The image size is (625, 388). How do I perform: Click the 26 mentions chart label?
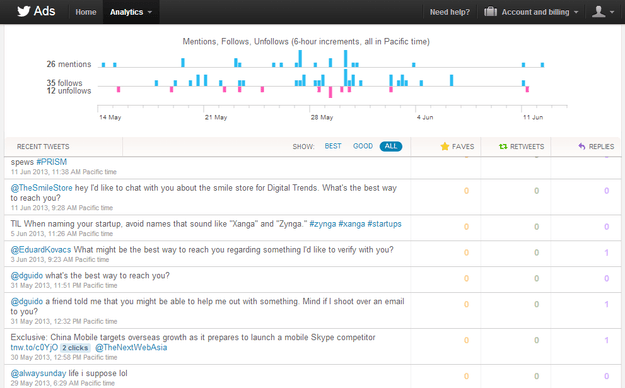pos(69,64)
